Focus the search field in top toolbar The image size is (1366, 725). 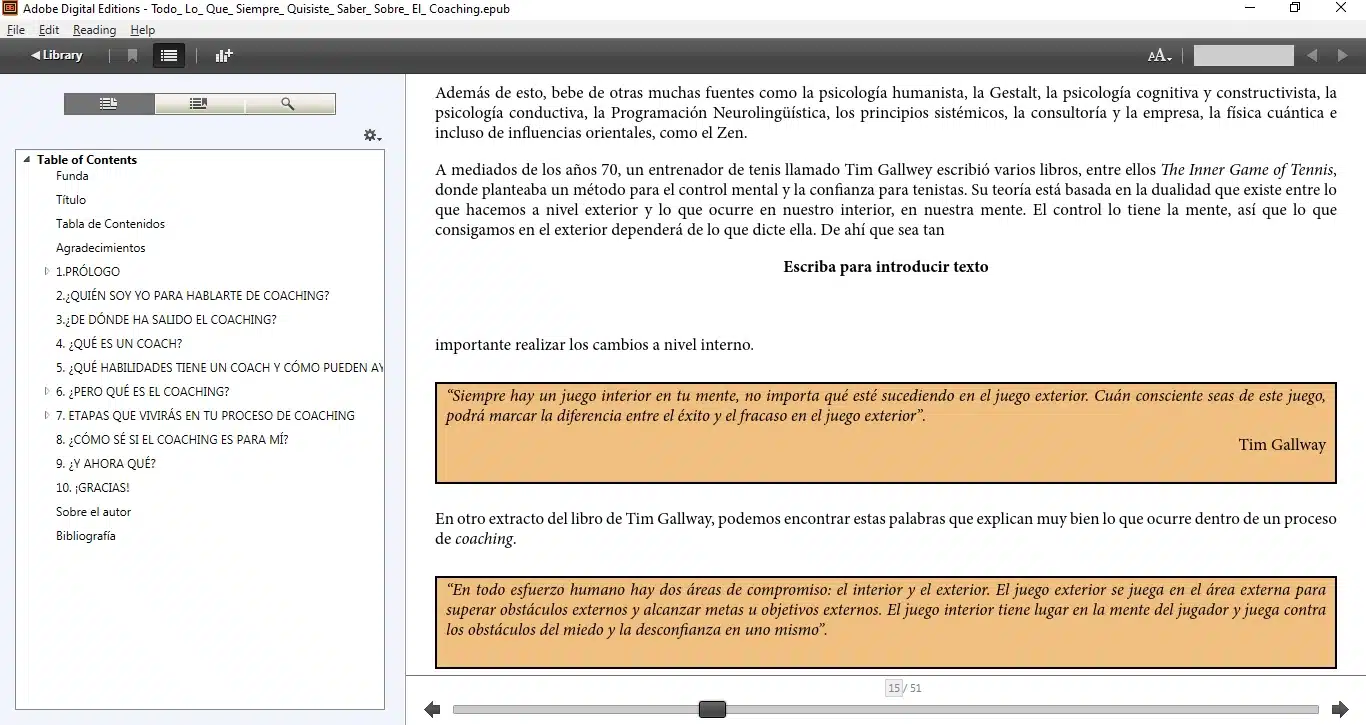coord(1244,56)
